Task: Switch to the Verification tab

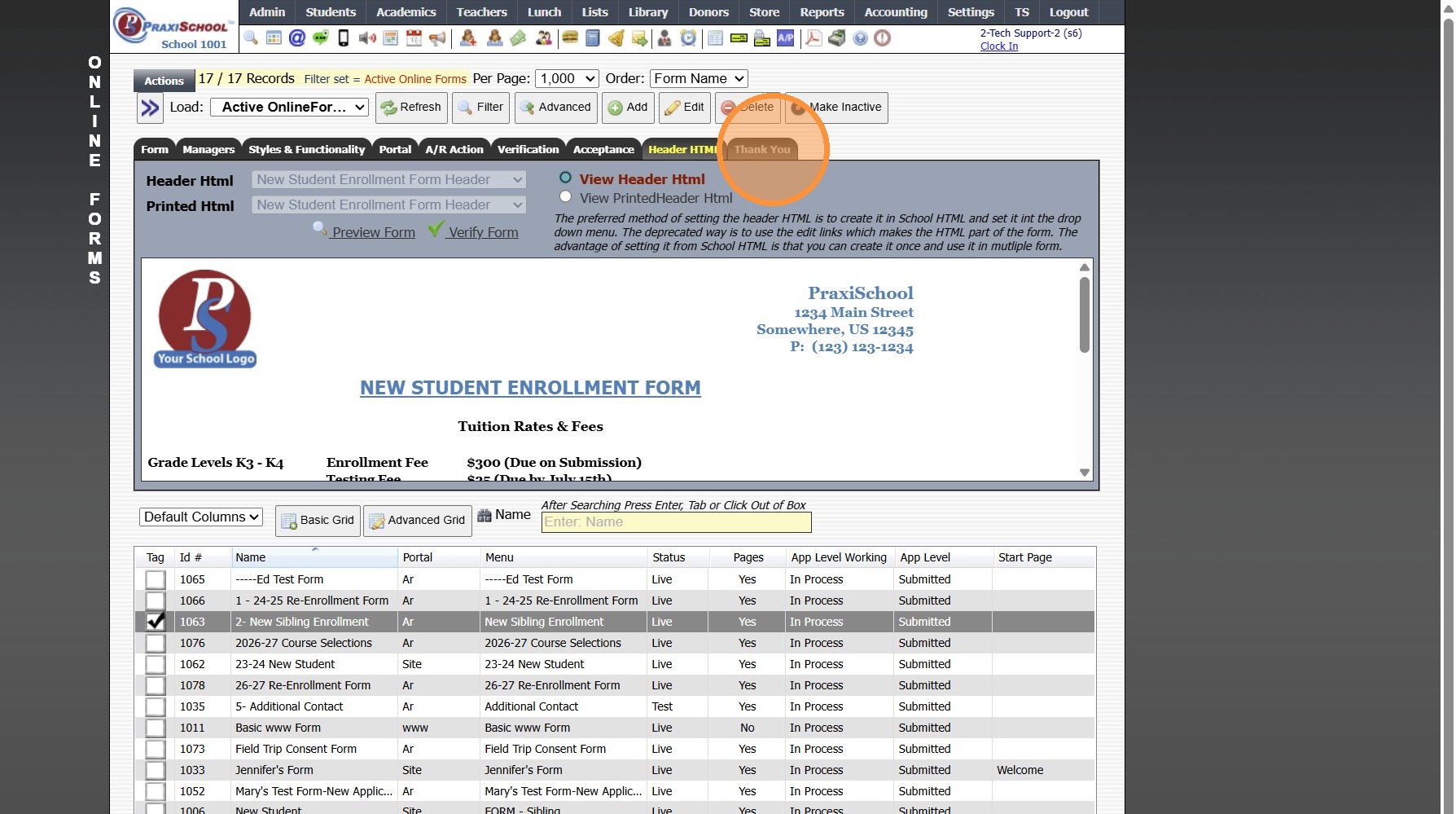Action: pyautogui.click(x=528, y=149)
